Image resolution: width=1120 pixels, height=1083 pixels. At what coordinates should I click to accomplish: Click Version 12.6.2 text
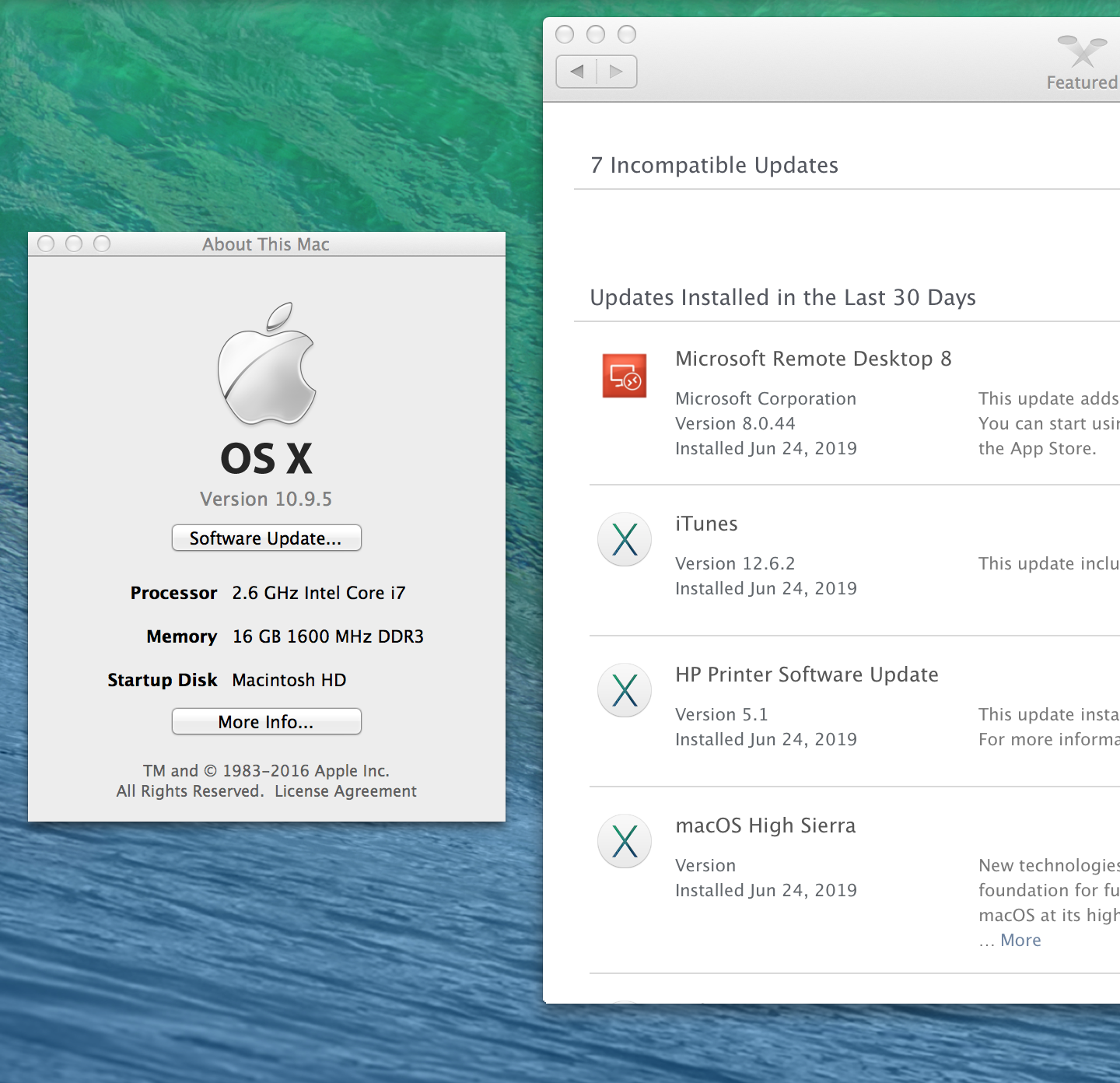pos(735,563)
